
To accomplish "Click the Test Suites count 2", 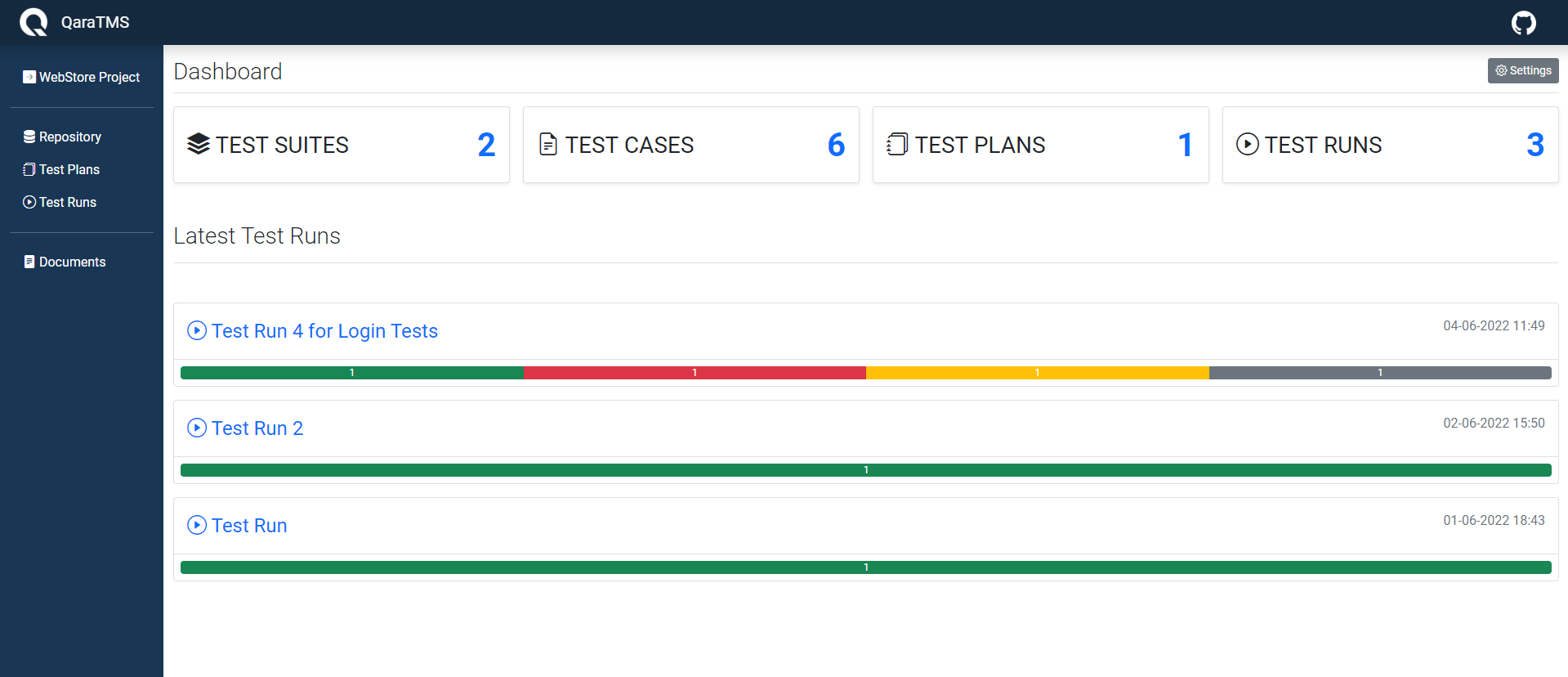I will [486, 145].
